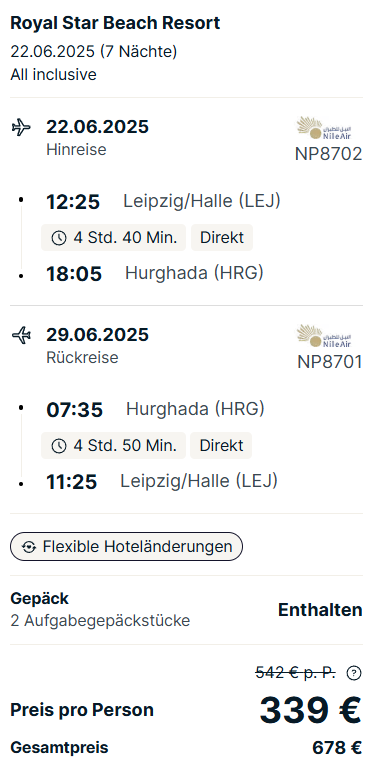Click the clock icon beside 4 Std. 40 Min.
This screenshot has height=777, width=373.
click(59, 238)
